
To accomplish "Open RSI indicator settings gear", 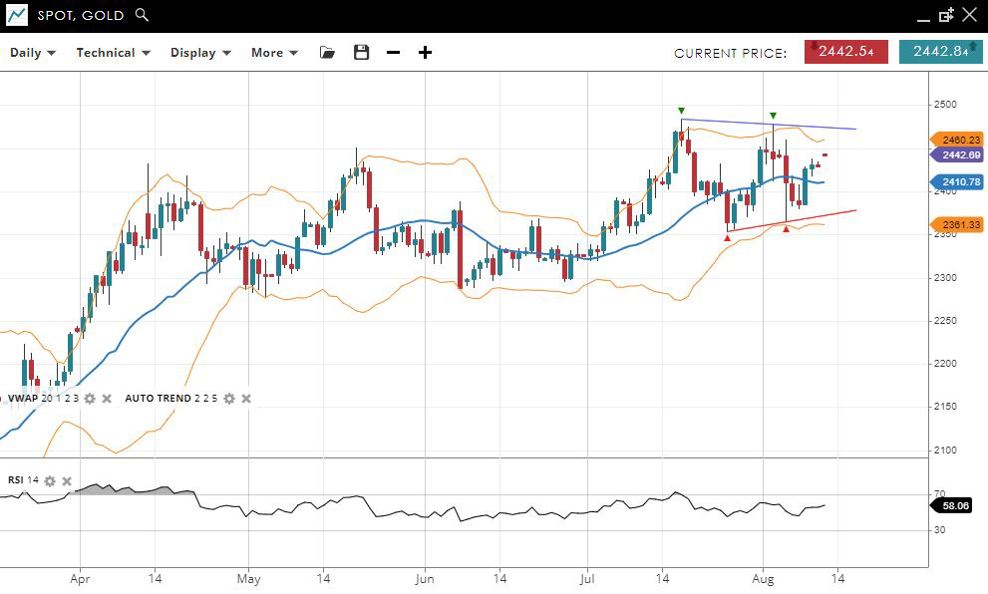I will [50, 481].
